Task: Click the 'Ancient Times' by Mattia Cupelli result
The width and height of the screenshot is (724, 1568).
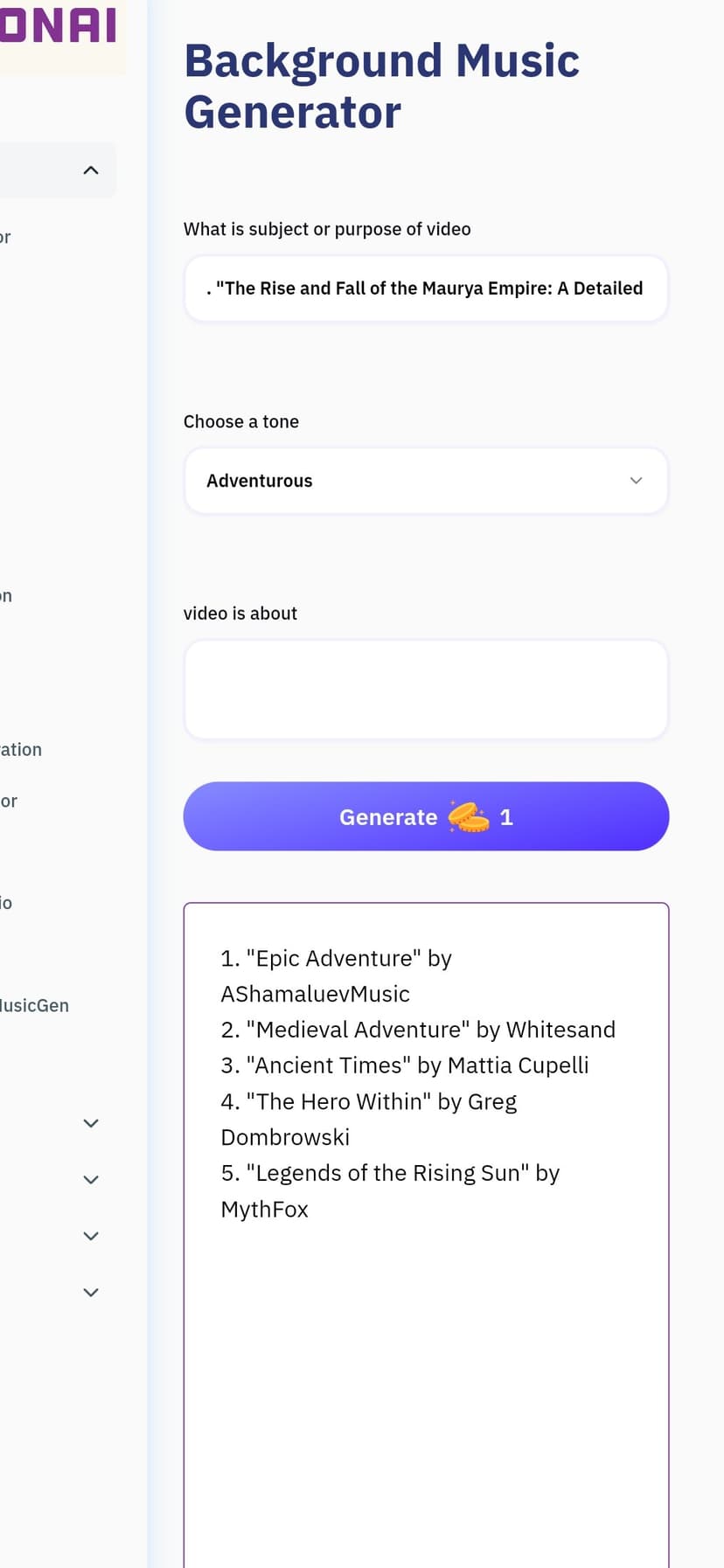Action: (x=405, y=1065)
